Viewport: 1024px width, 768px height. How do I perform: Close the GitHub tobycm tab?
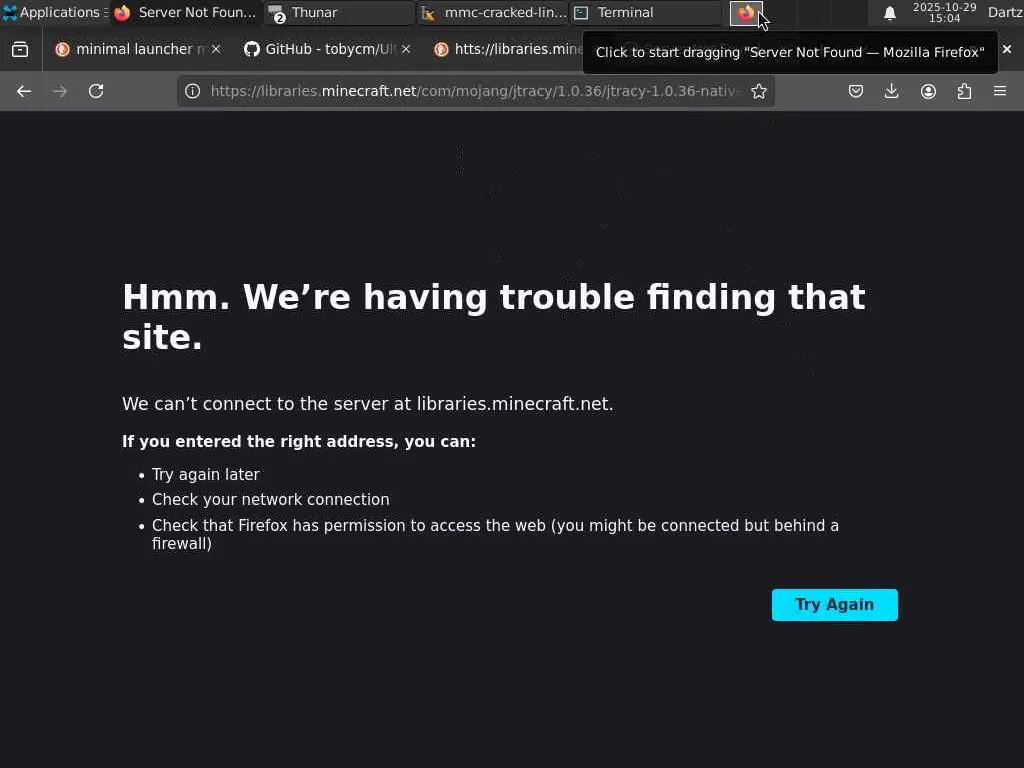click(x=406, y=49)
